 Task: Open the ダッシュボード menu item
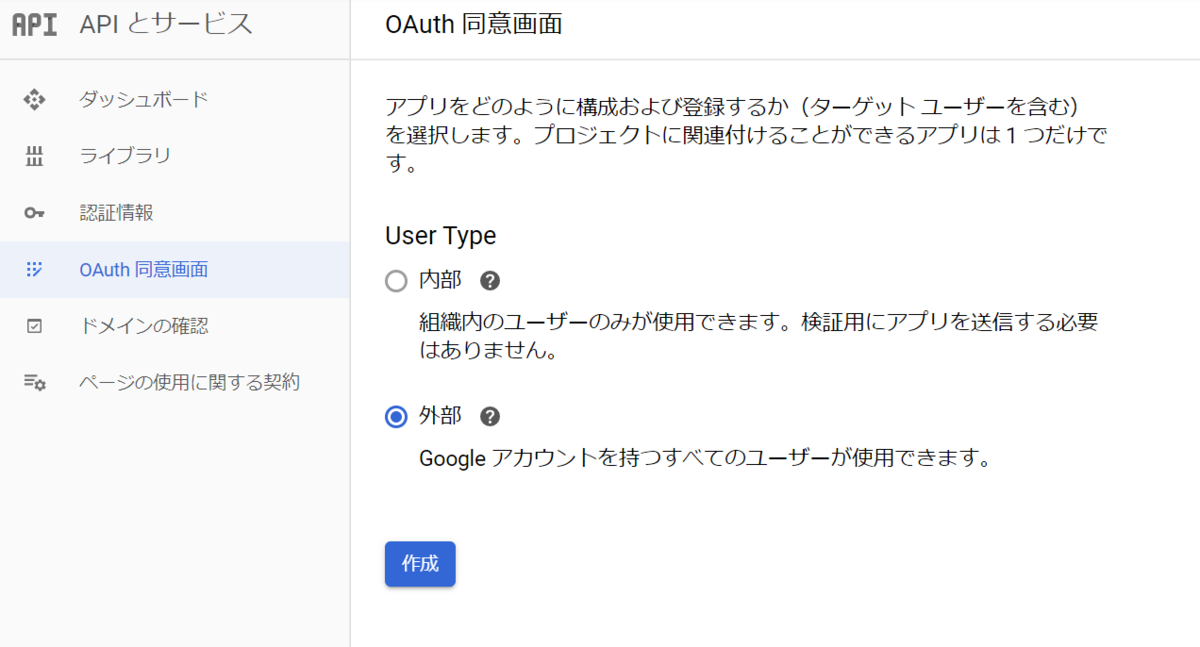(x=175, y=100)
